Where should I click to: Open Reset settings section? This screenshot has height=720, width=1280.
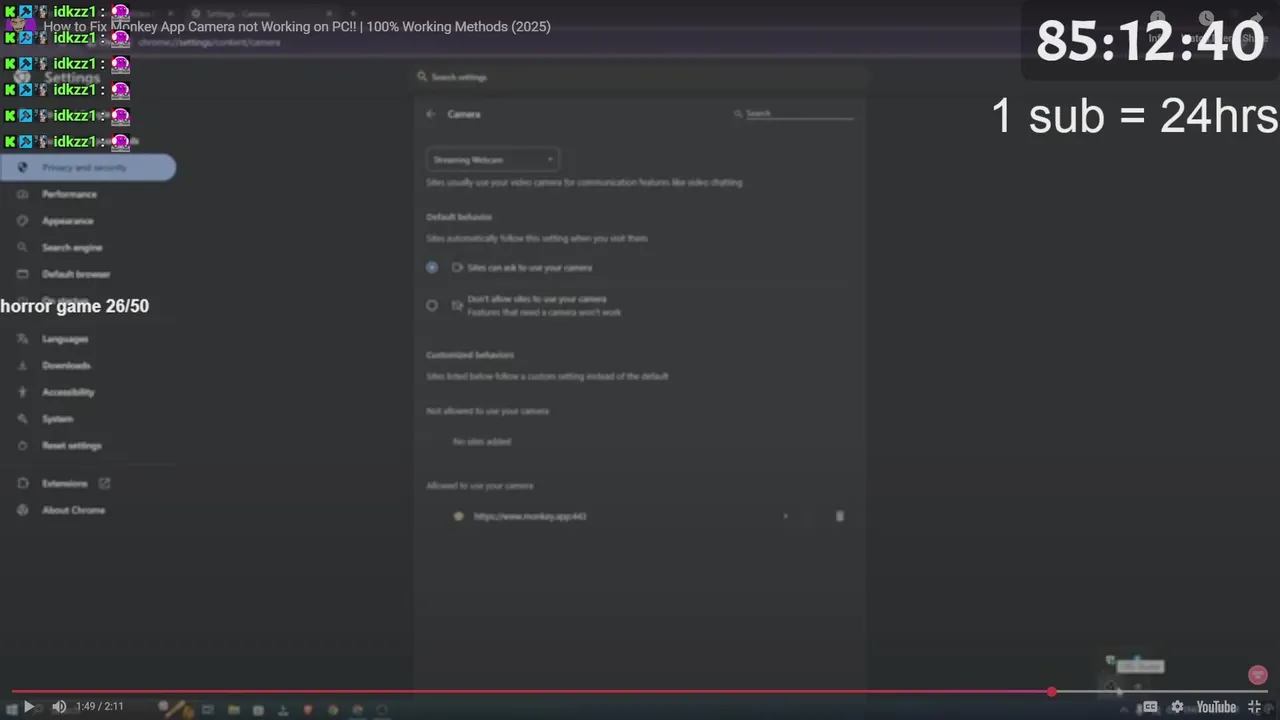click(x=72, y=446)
